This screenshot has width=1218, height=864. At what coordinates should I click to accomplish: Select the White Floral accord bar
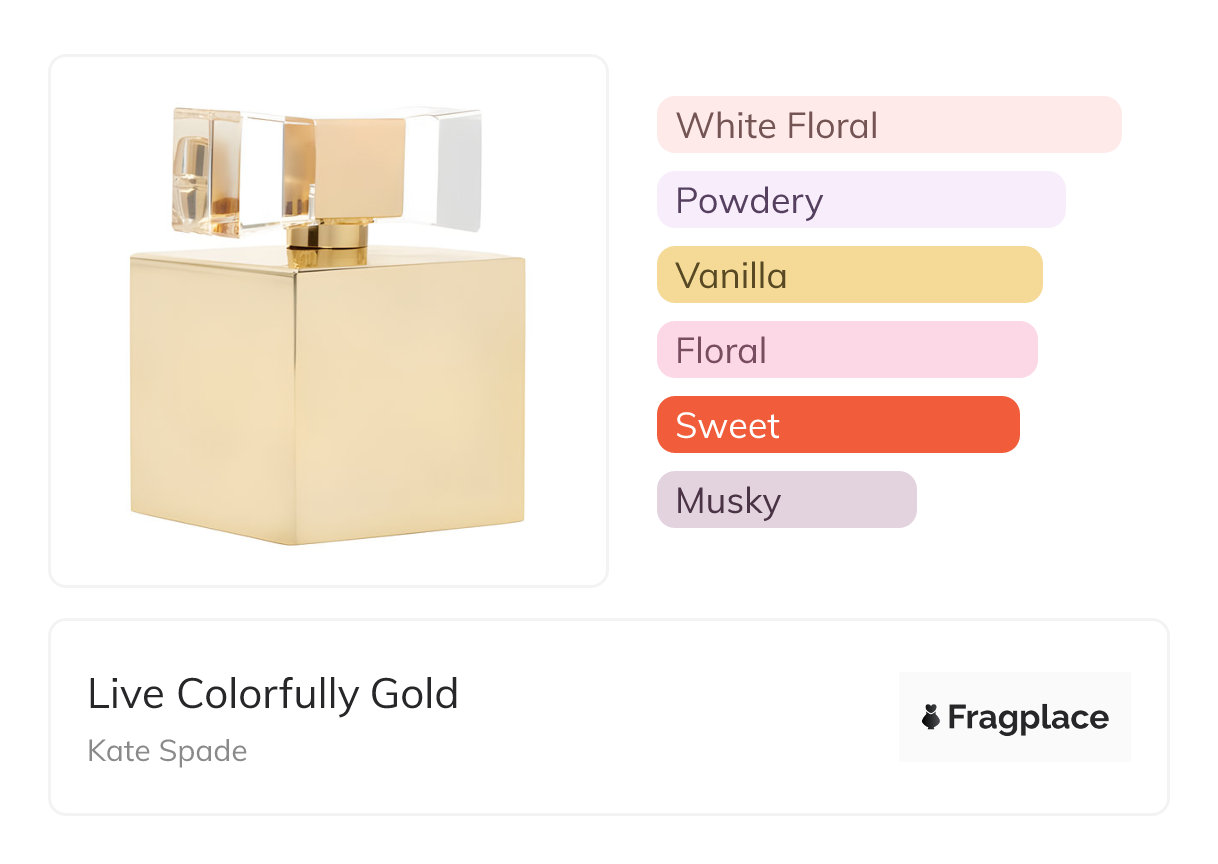pos(888,125)
